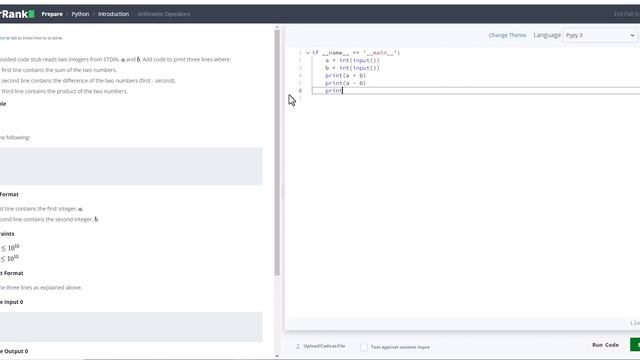Click the Arithmetic Operators breadcrumb

point(164,14)
